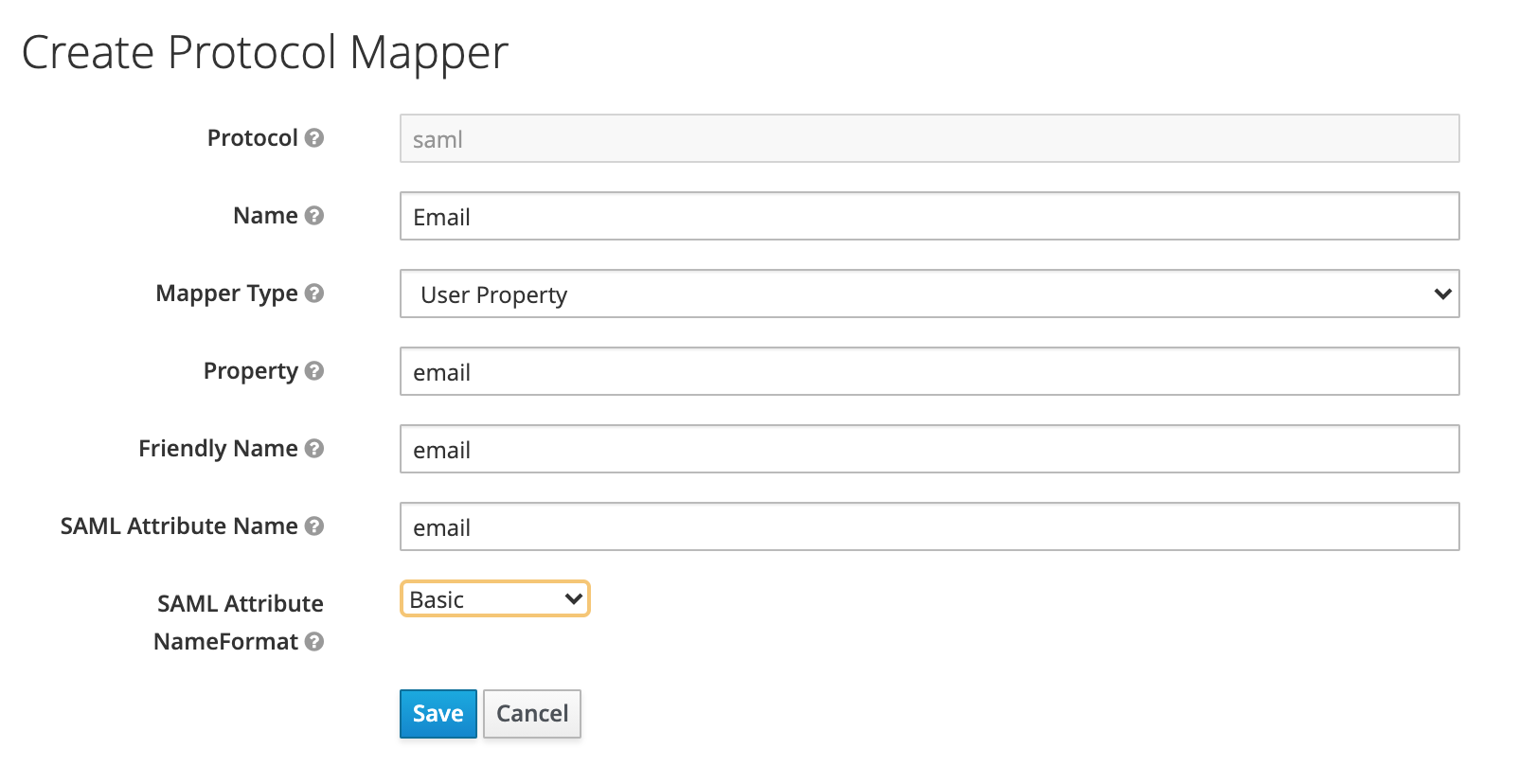1519x784 pixels.
Task: Select the Friendly Name input box
Action: (x=928, y=450)
